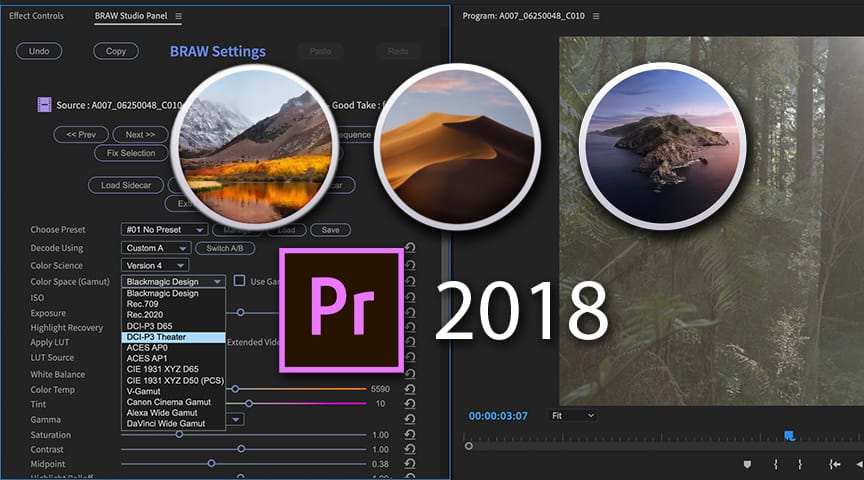Screen dimensions: 864x480
Task: Reset Contrast with its revert icon
Action: 410,450
